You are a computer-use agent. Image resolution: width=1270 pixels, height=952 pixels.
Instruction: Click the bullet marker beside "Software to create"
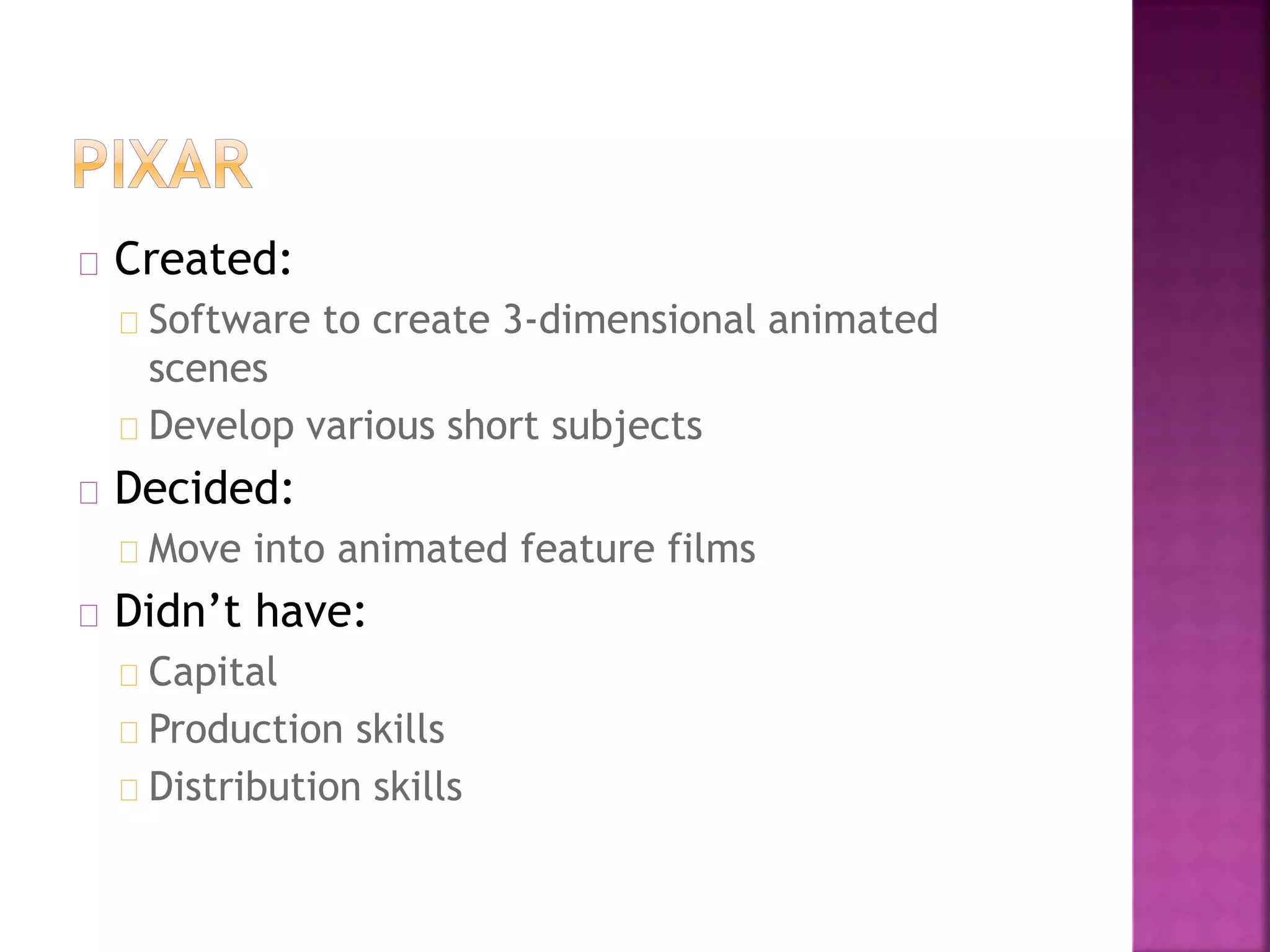(x=128, y=324)
